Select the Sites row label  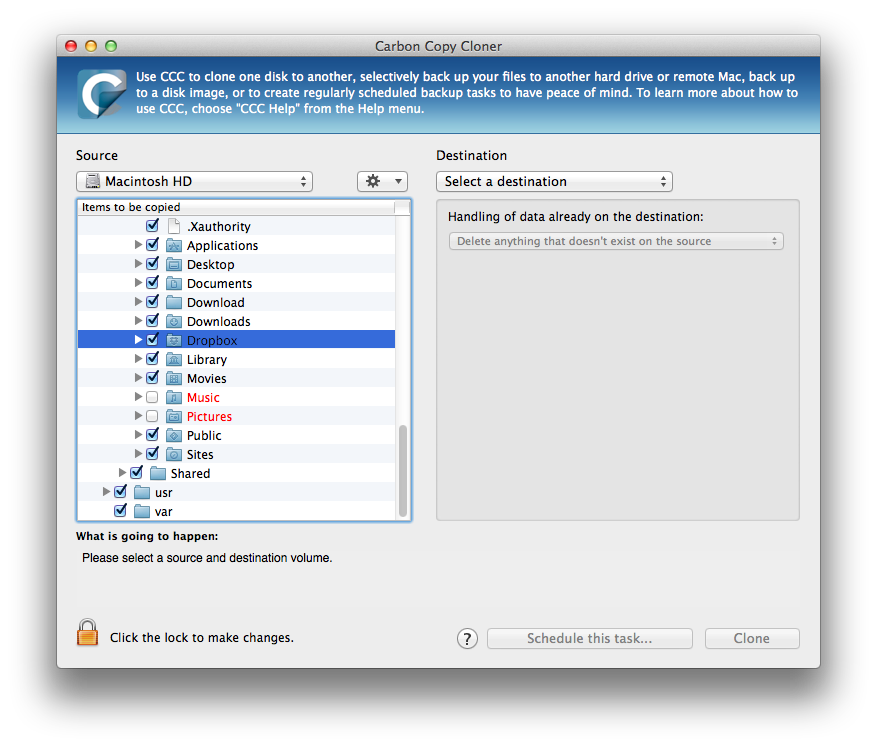200,455
